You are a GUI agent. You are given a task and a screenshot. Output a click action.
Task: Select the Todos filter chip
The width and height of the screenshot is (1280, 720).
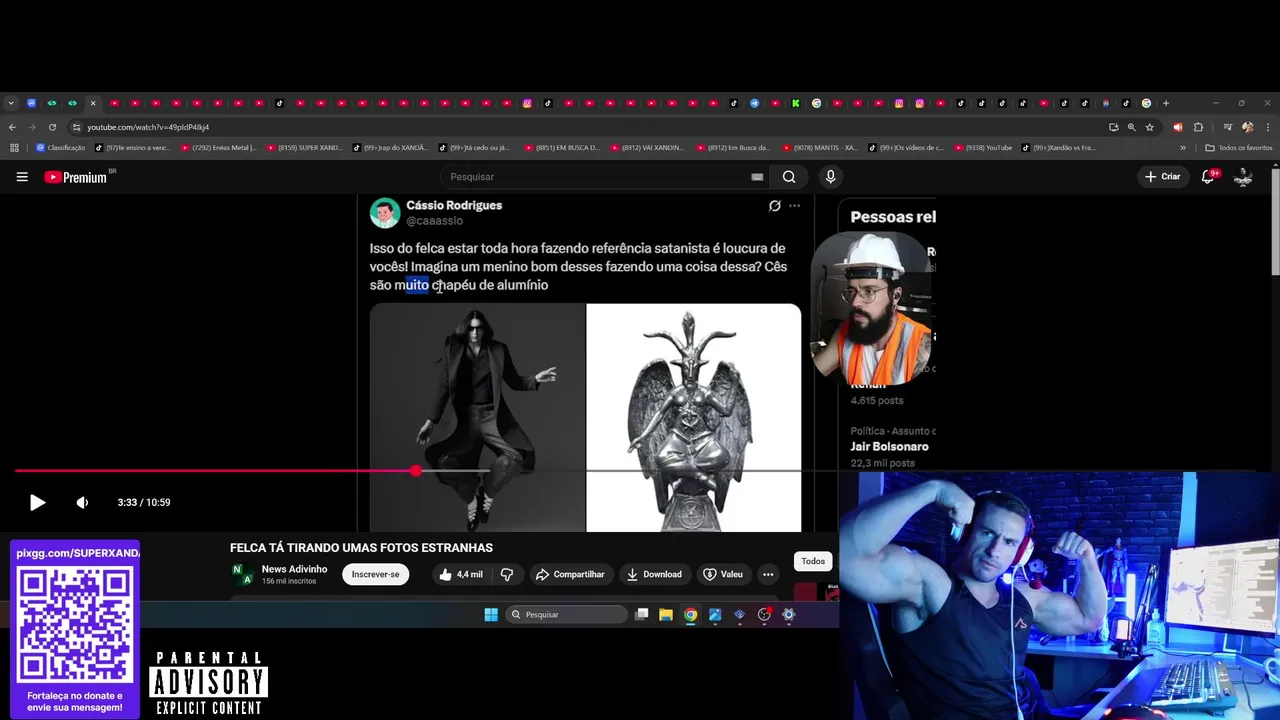pos(813,561)
